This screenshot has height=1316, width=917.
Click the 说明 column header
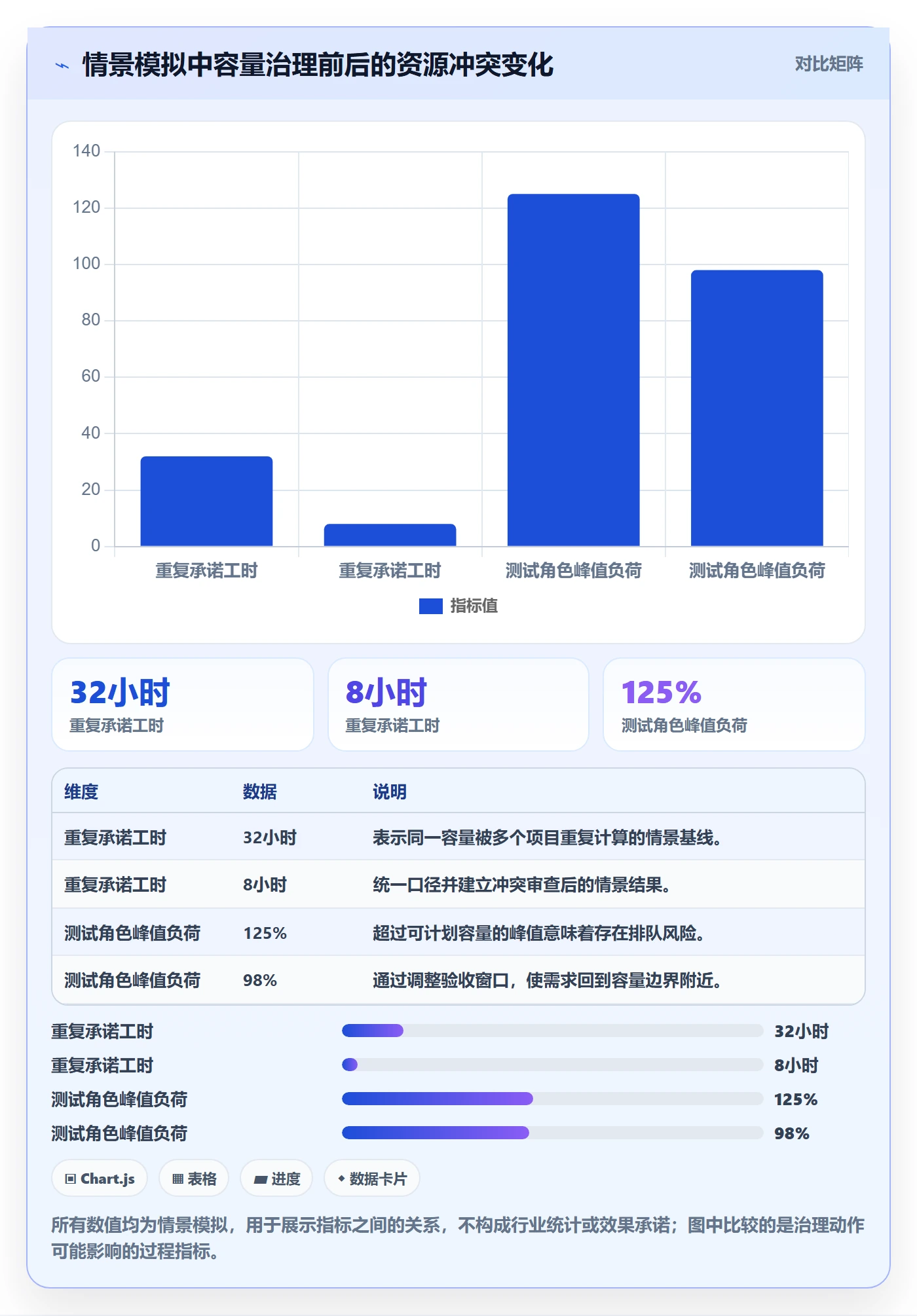(390, 792)
